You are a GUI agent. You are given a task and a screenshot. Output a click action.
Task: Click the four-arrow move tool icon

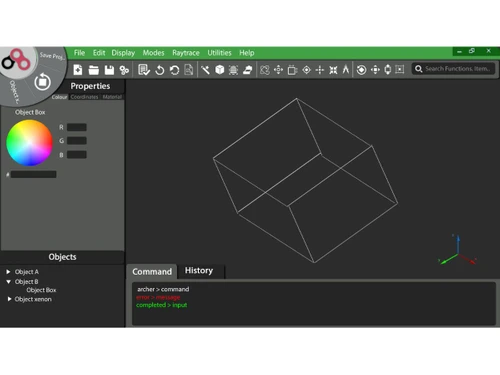(278, 70)
